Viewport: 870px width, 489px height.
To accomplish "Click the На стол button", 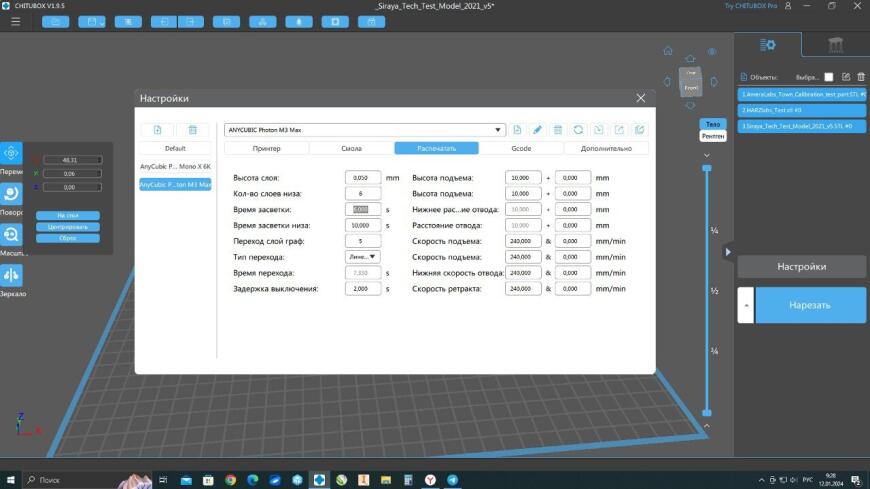I will [x=68, y=215].
